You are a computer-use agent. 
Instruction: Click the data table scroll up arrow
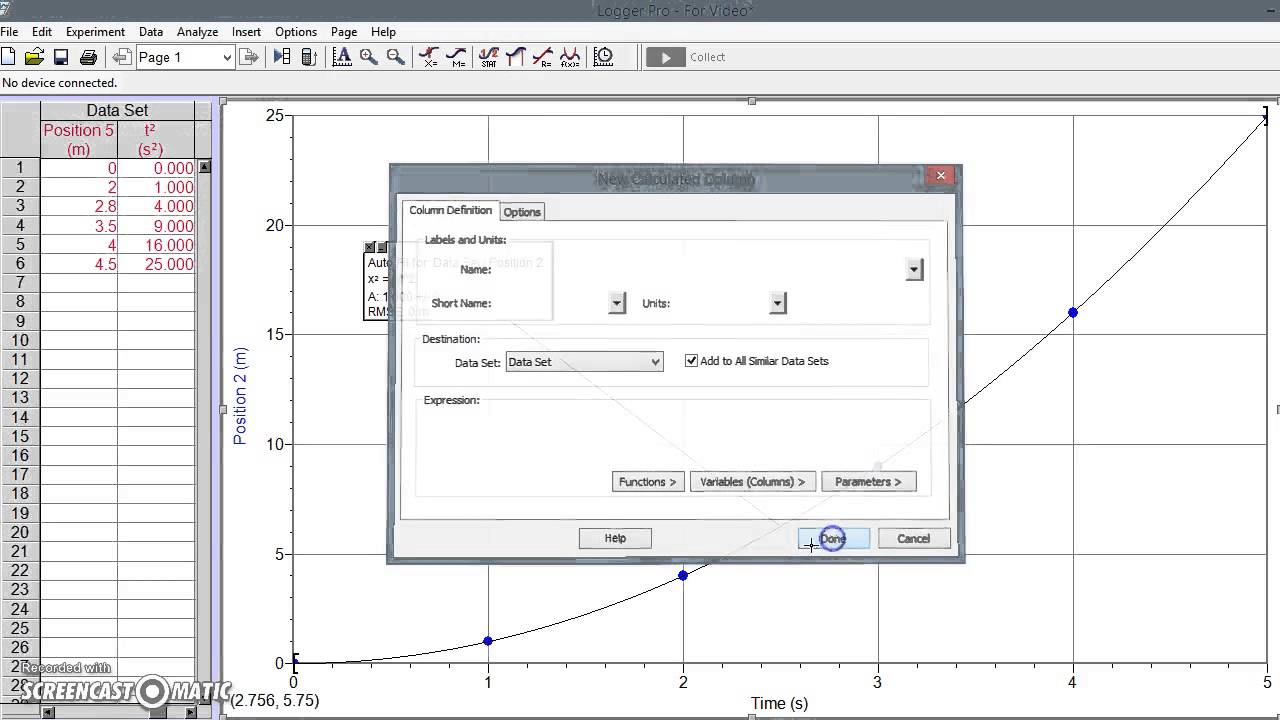coord(204,167)
